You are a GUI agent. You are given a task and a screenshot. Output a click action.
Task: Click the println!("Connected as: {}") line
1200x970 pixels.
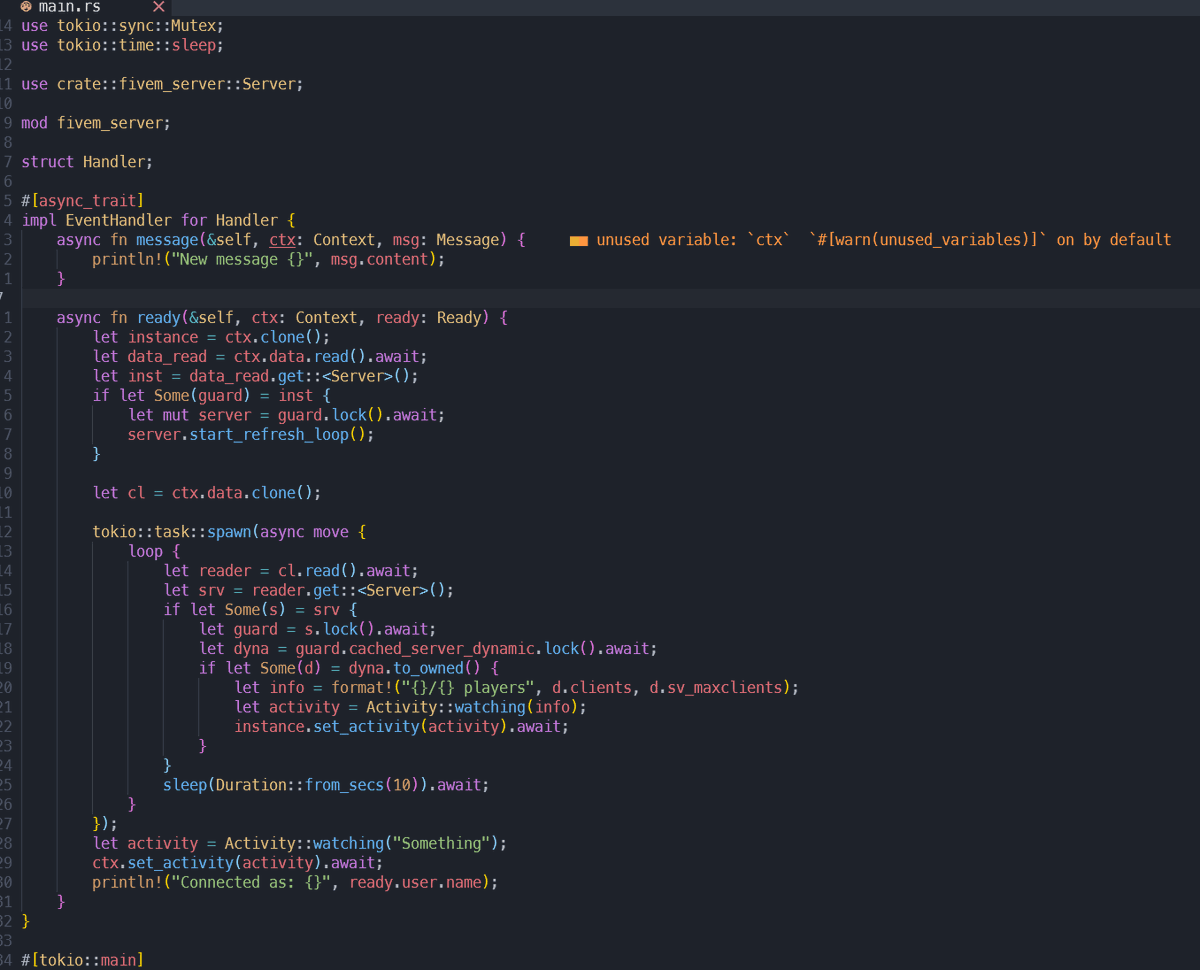[295, 882]
